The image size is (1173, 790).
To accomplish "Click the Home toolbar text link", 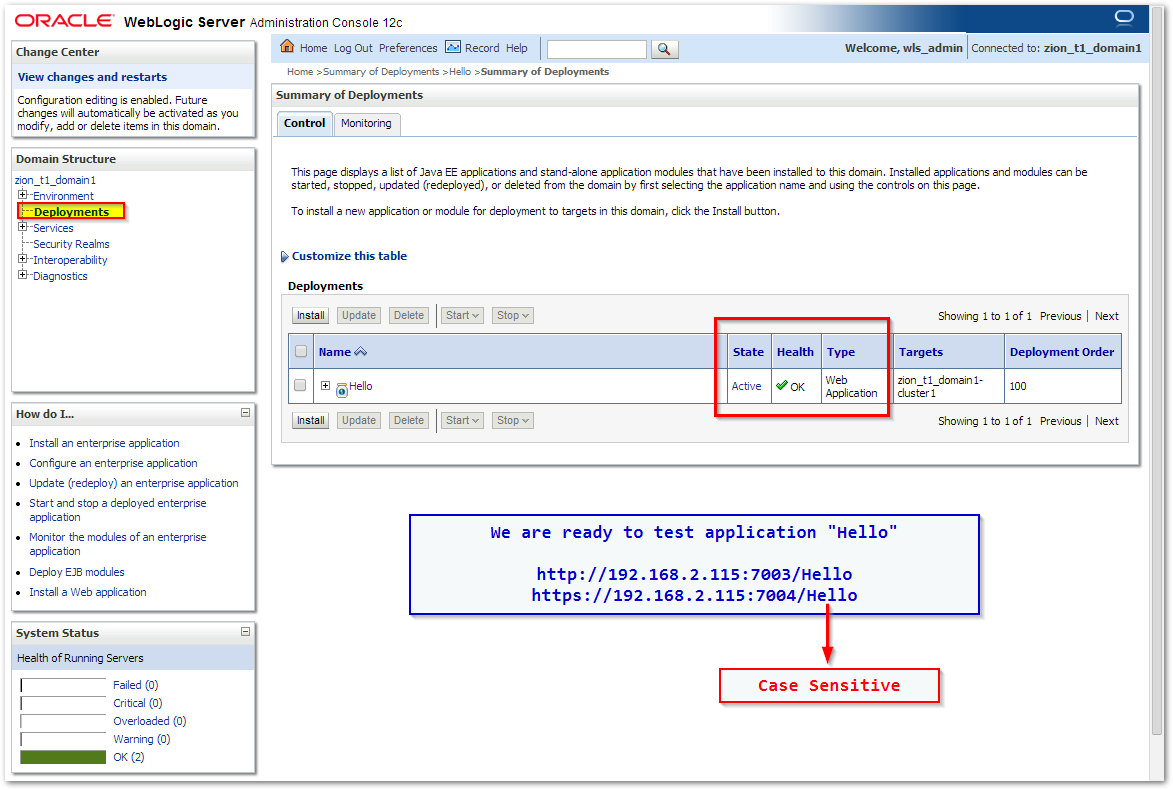I will 313,48.
